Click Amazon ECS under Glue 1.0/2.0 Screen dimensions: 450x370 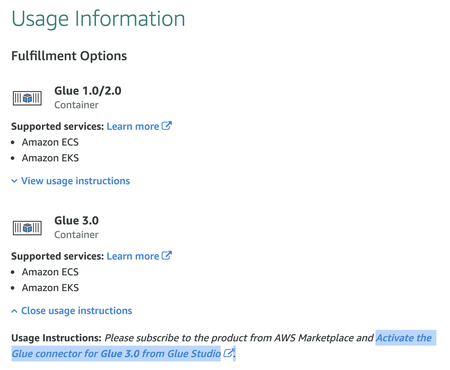(50, 142)
